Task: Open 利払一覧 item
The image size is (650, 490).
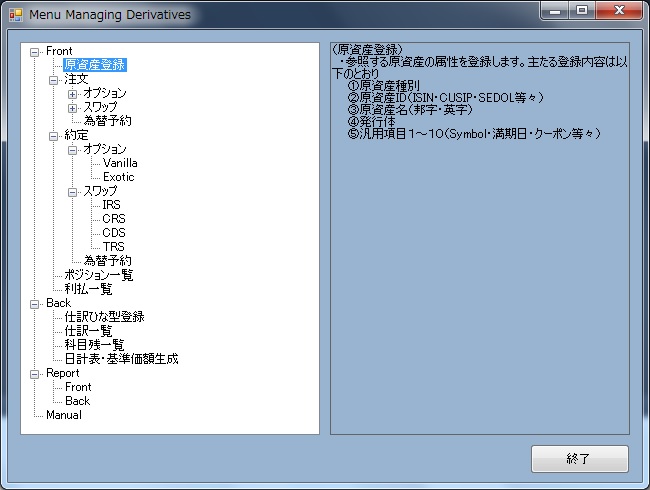Action: (88, 289)
